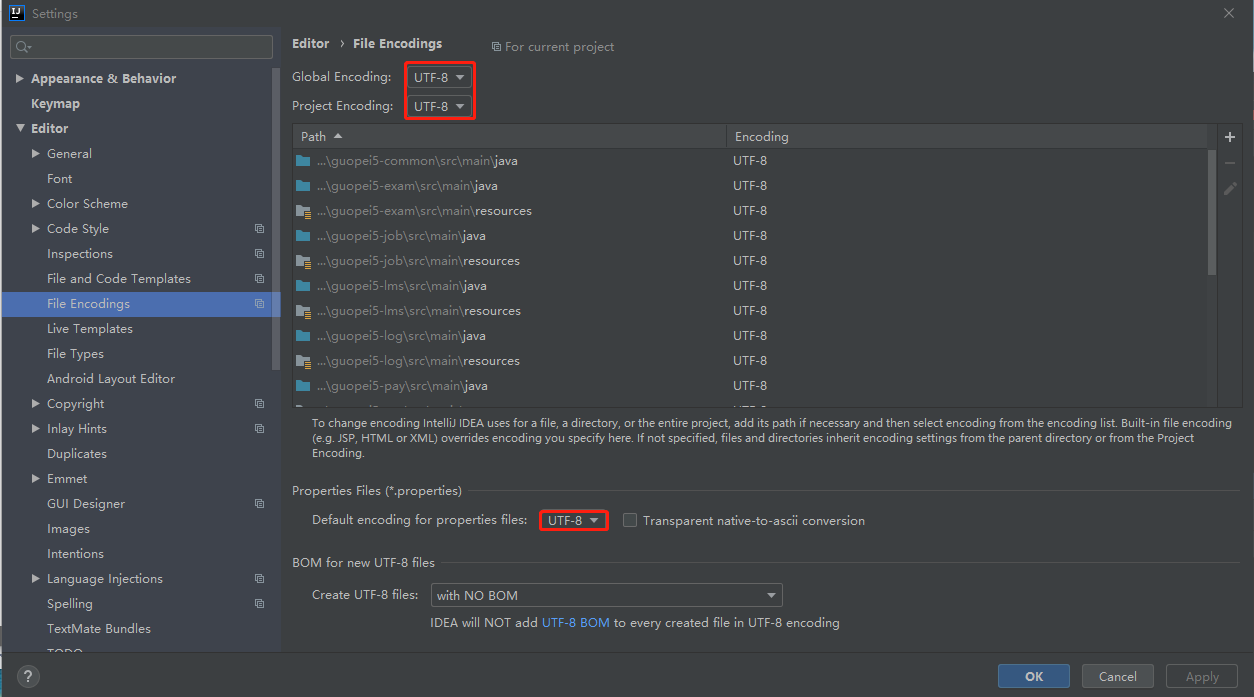Click the IntelliJ logo in the title bar
This screenshot has height=697, width=1254.
pos(17,14)
